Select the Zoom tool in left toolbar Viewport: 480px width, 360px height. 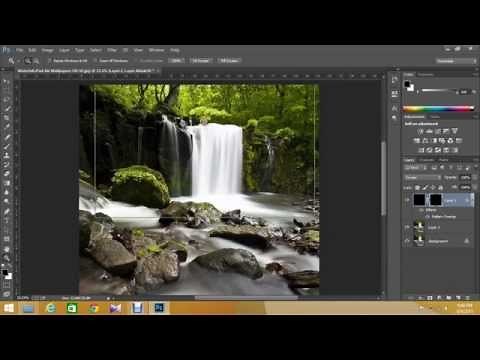[6, 258]
